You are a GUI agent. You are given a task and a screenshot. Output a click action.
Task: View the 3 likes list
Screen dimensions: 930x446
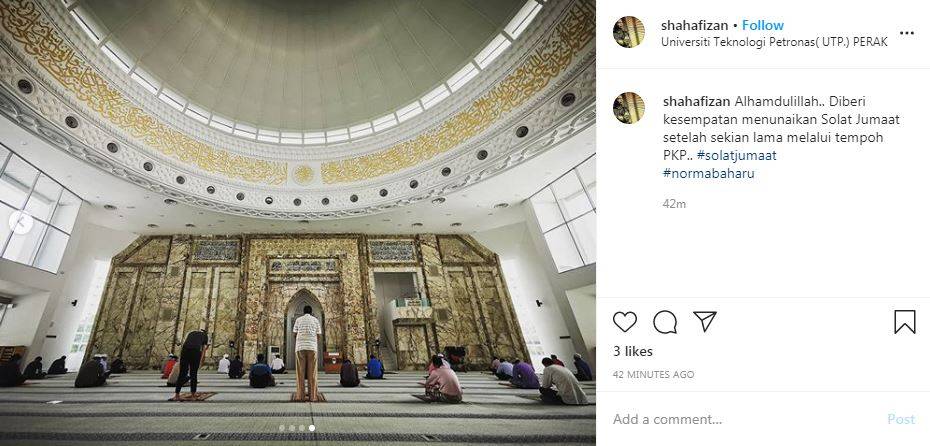(633, 352)
